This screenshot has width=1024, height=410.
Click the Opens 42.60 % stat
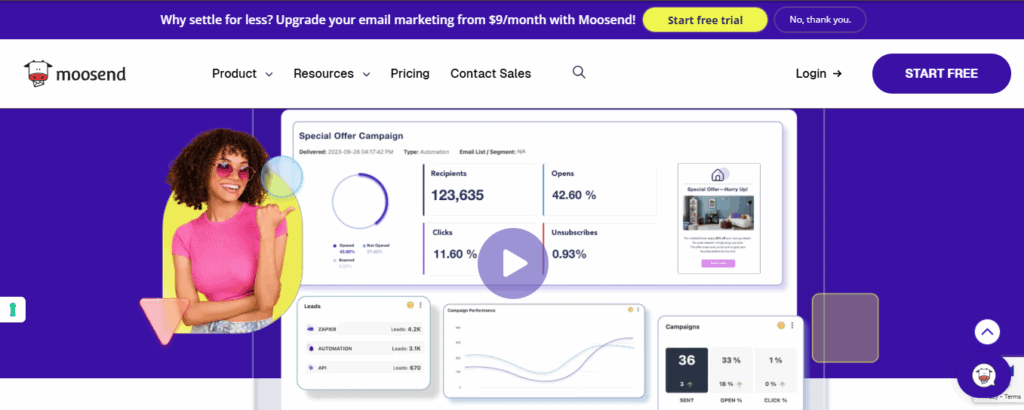(x=600, y=189)
